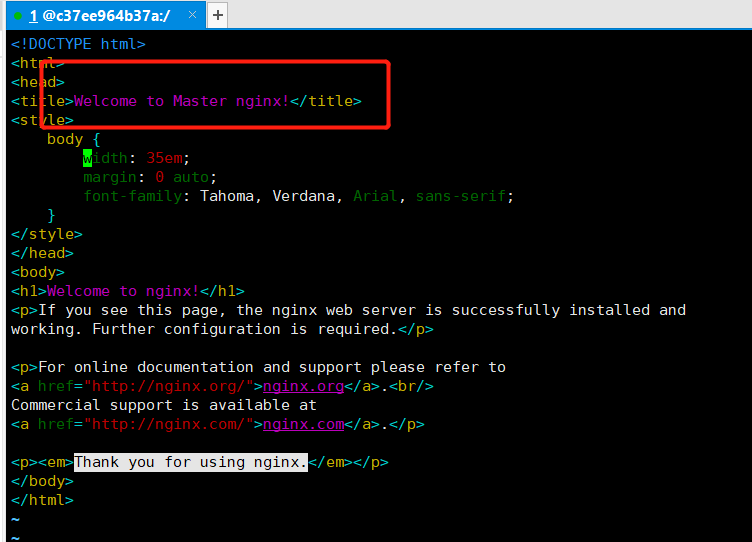752x542 pixels.
Task: Click the underlined 'nginx.org' link text
Action: (304, 386)
